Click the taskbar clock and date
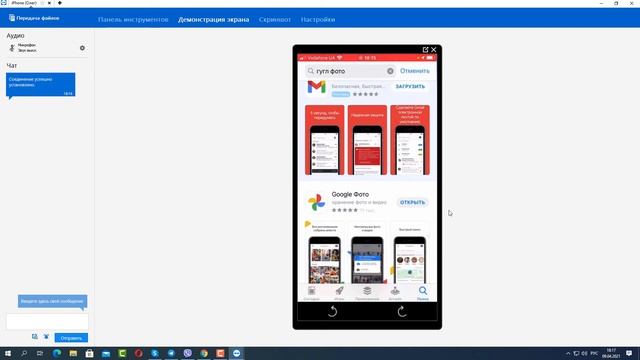640x360 pixels. pos(611,353)
